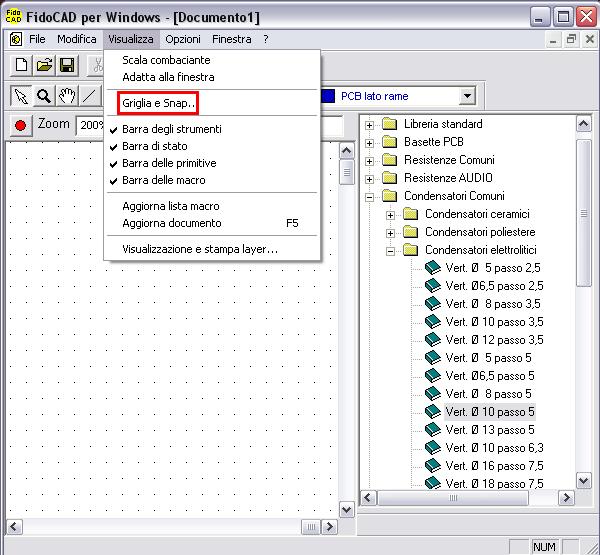600x555 pixels.
Task: Expand the Basette PCB tree node
Action: pyautogui.click(x=369, y=143)
